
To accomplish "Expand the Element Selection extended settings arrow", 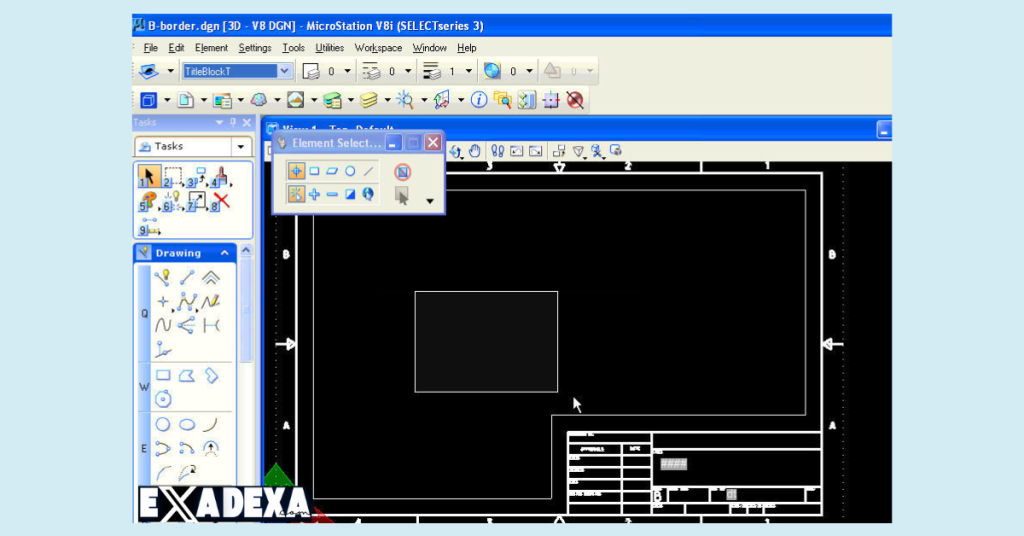I will (430, 201).
